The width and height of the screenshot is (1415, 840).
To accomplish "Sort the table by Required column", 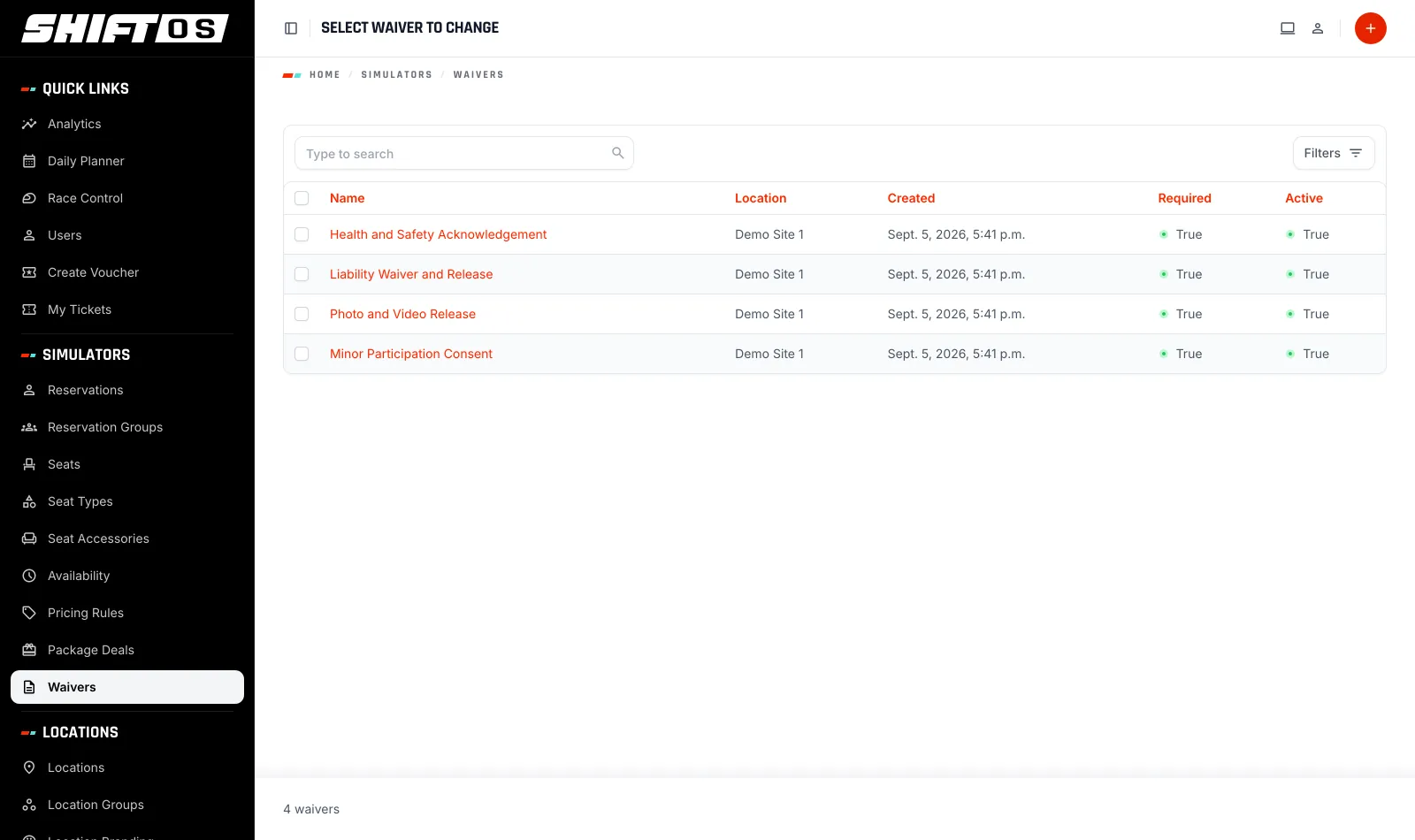I will coord(1184,198).
